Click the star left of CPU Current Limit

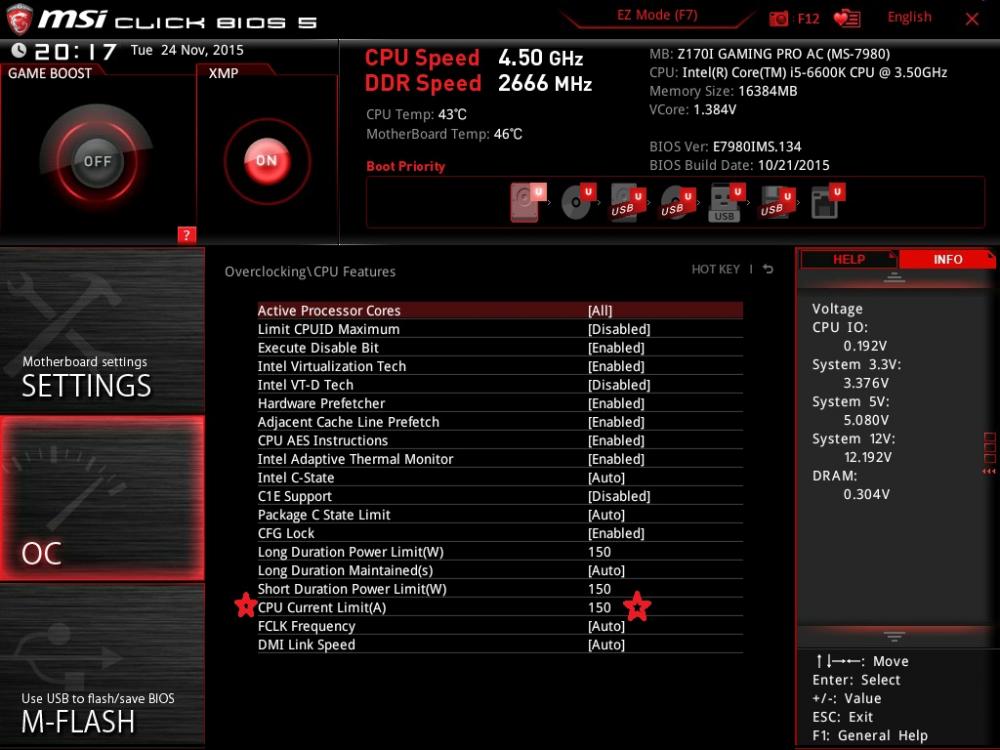(x=246, y=605)
